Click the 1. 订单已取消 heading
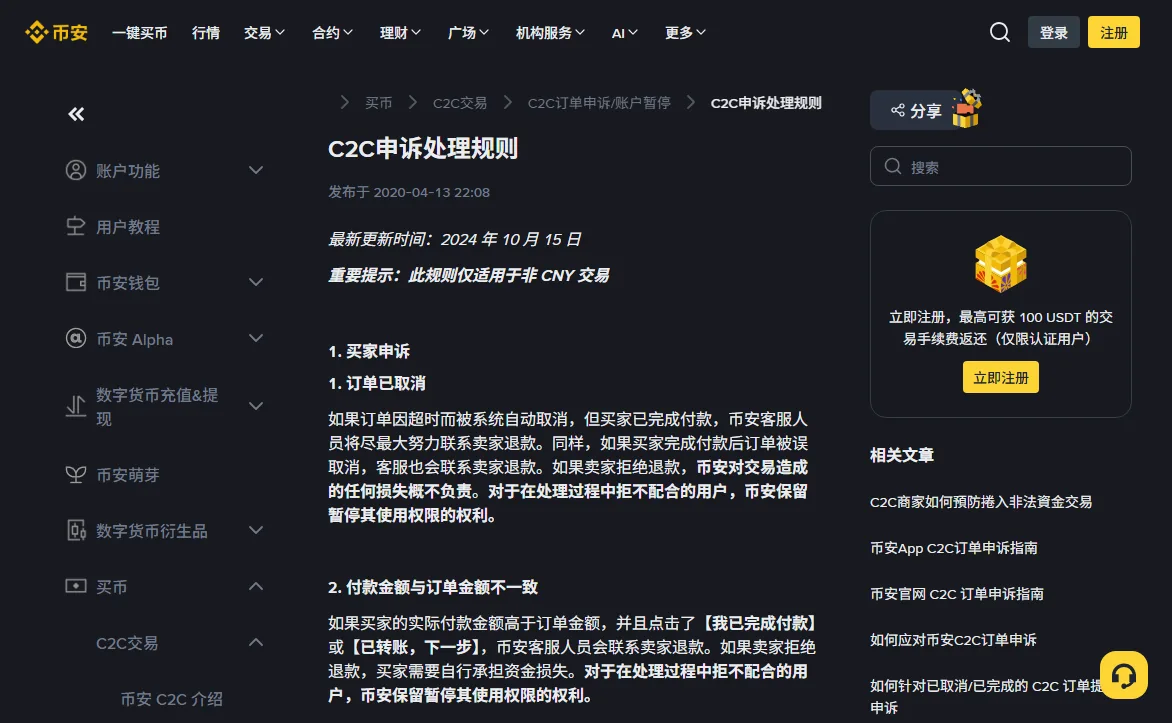The width and height of the screenshot is (1172, 723). pyautogui.click(x=377, y=384)
